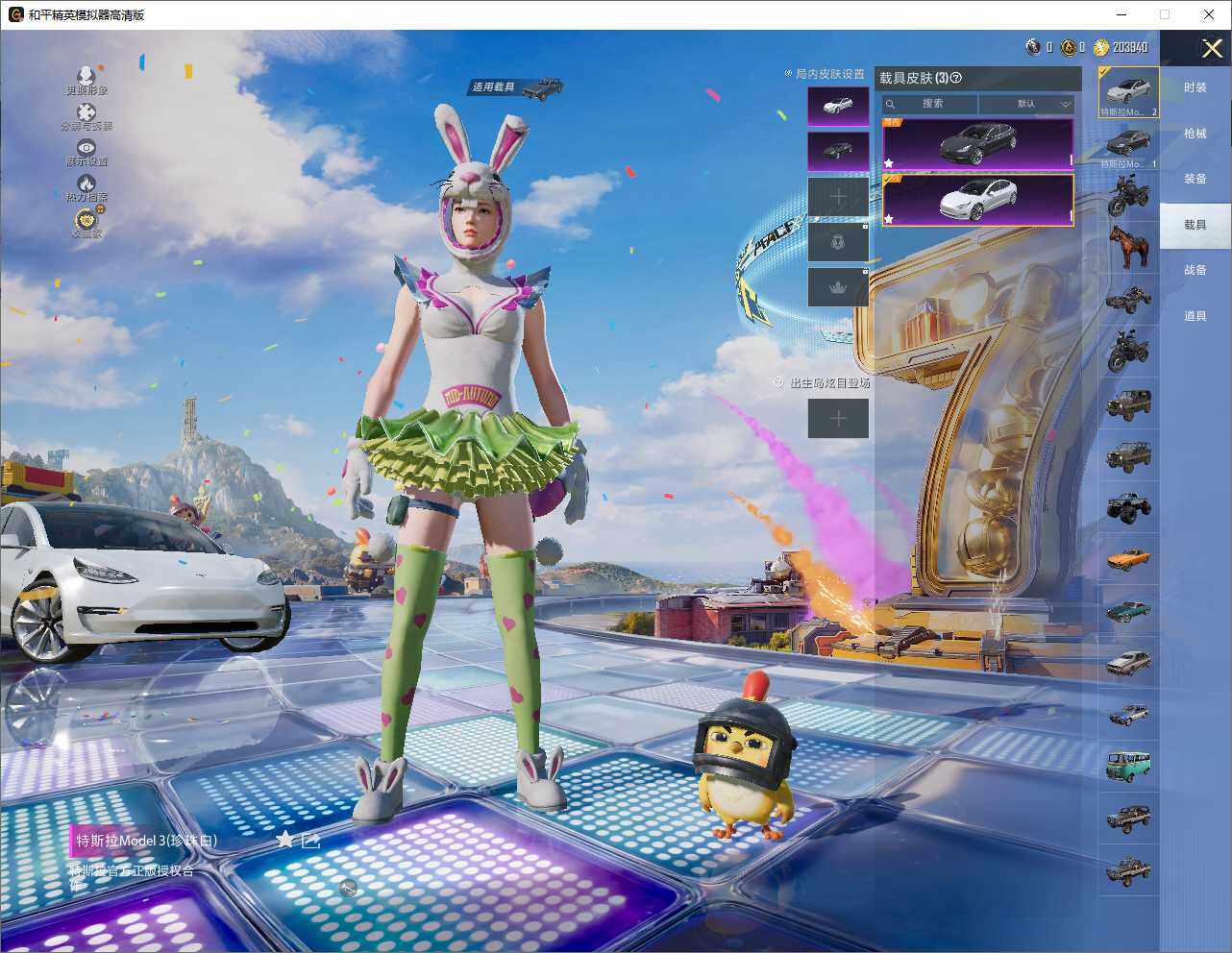Select the buggy vehicle icon
The height and width of the screenshot is (953, 1232).
pyautogui.click(x=1128, y=299)
